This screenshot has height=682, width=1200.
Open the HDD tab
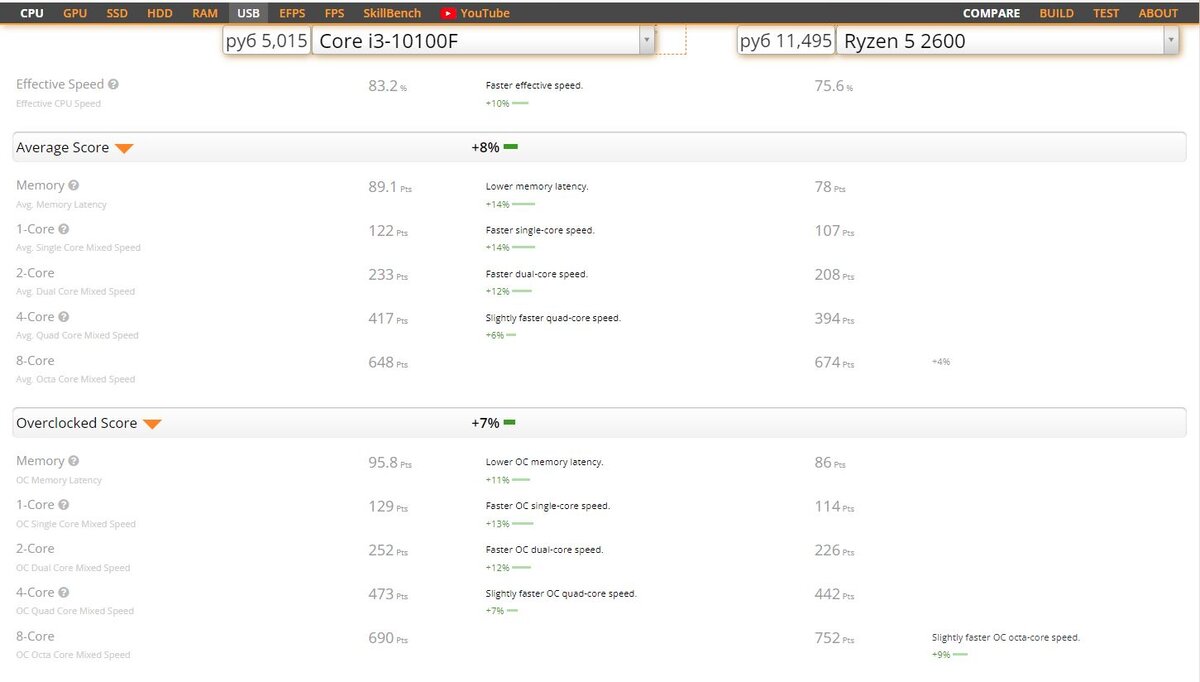[x=159, y=13]
